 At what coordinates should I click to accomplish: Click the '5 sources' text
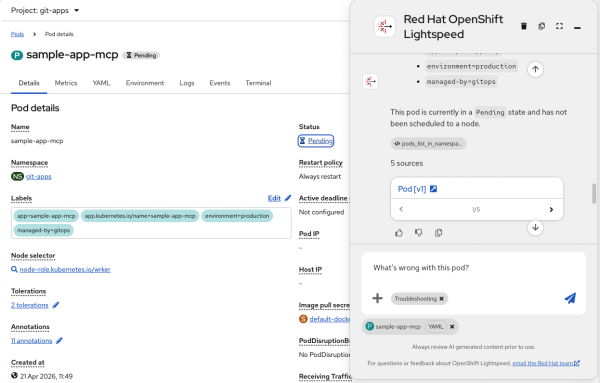[406, 163]
